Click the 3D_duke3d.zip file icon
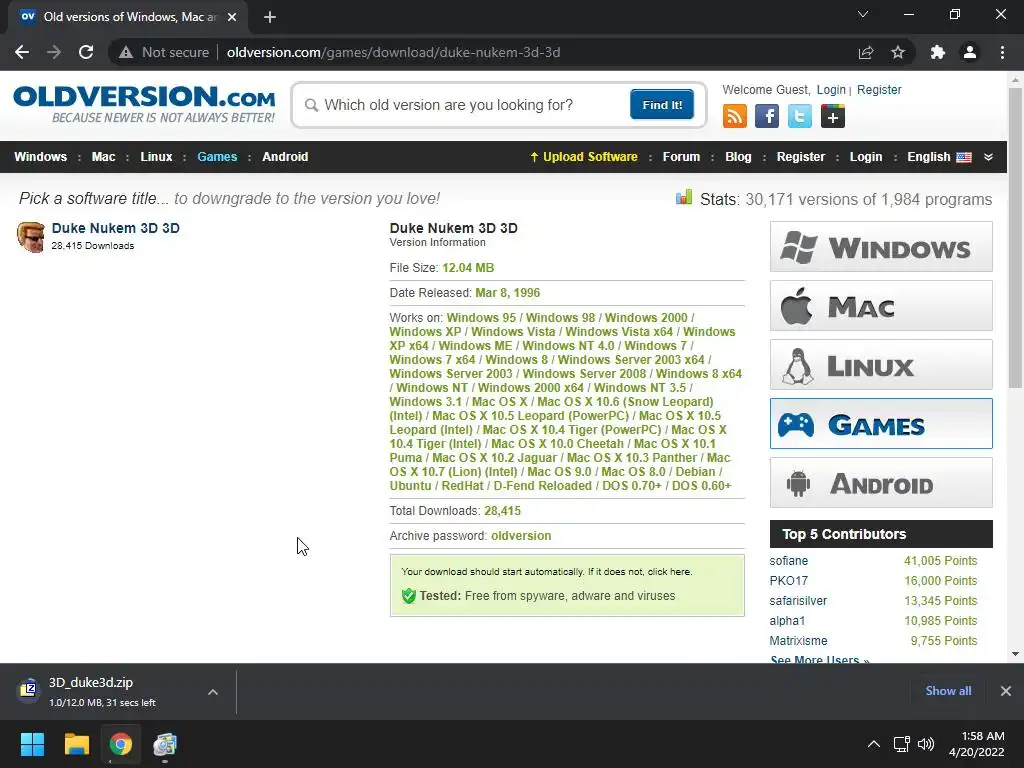The image size is (1024, 768). (x=28, y=690)
